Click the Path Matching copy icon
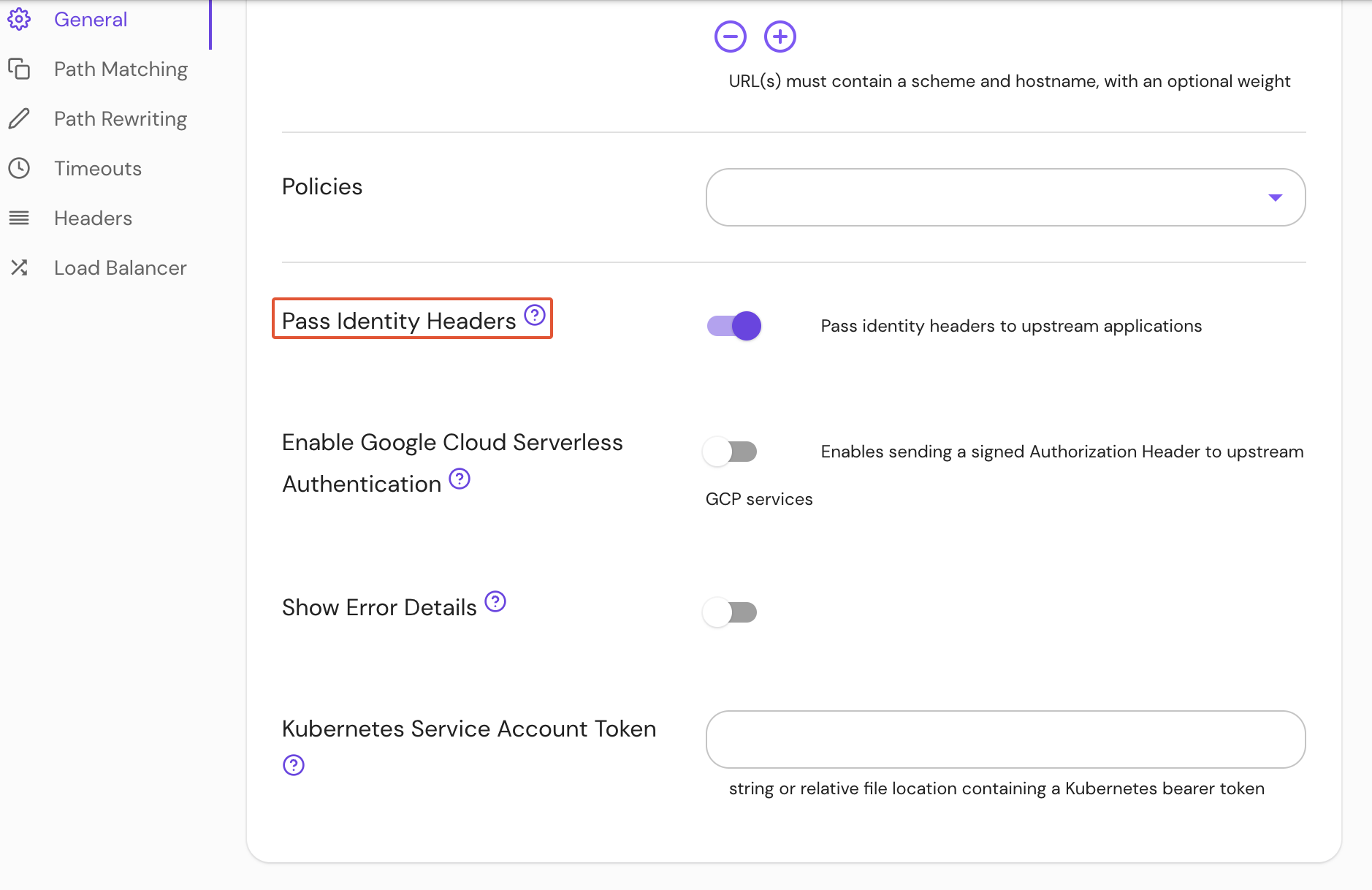The image size is (1372, 890). (x=20, y=69)
